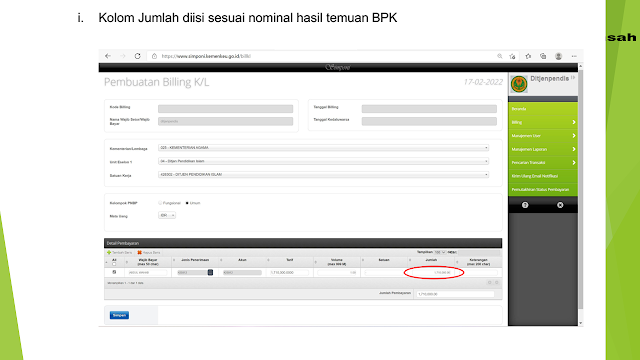Viewport: 640px width, 360px height.
Task: Toggle the checkbox of the first payment row
Action: pyautogui.click(x=114, y=272)
